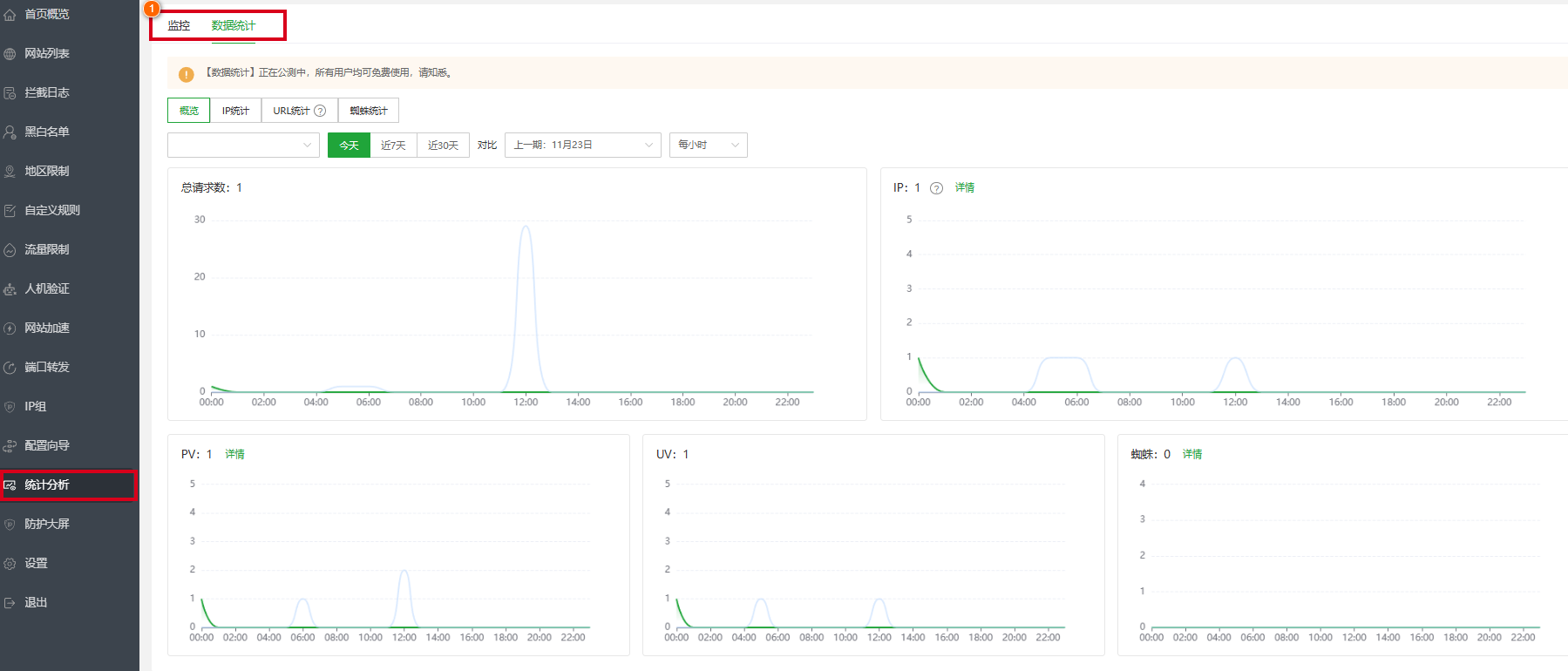Open the 每小时 interval dropdown
1568x671 pixels.
click(708, 146)
